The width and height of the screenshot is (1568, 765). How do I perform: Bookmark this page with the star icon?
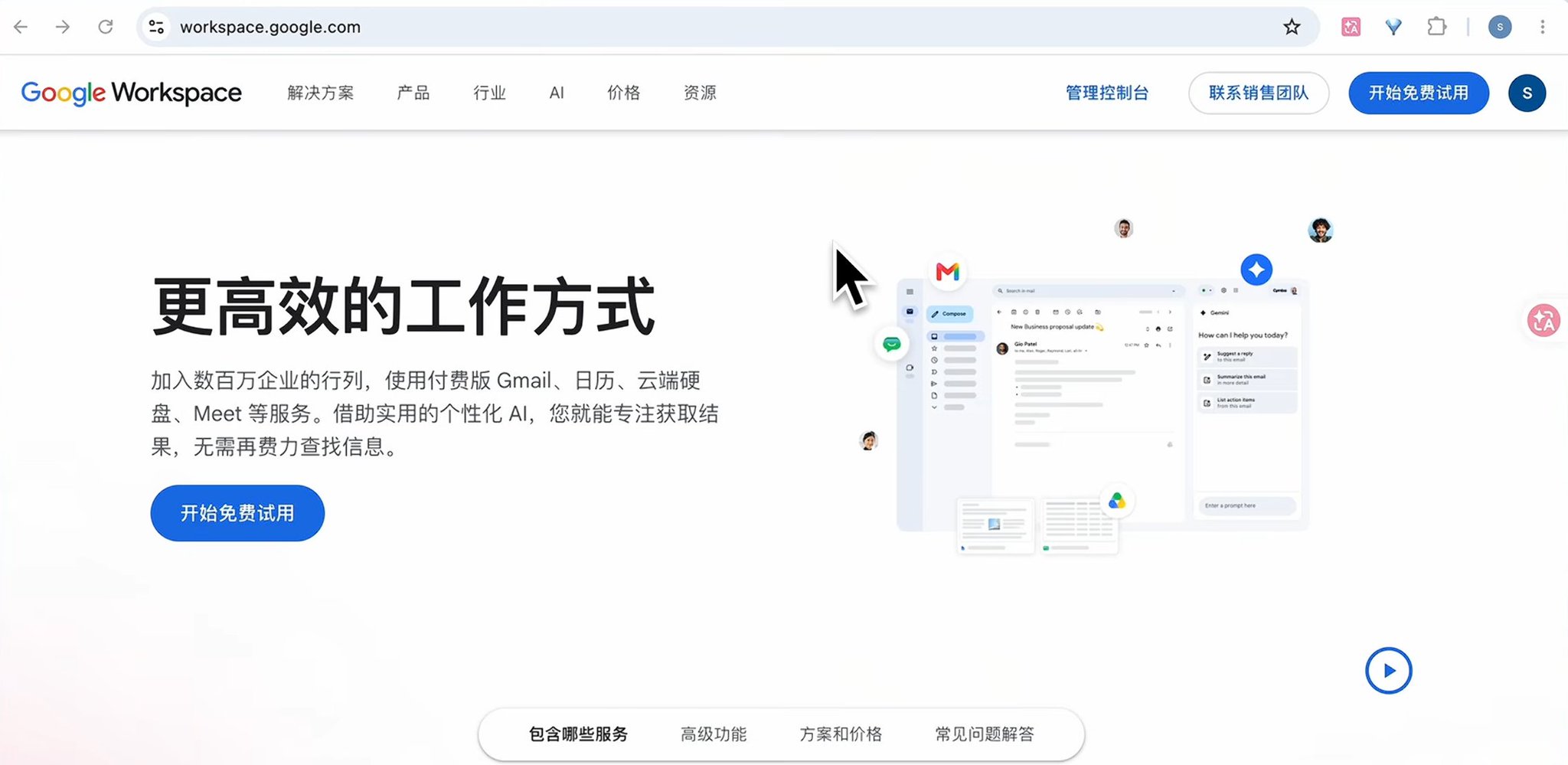(1292, 27)
